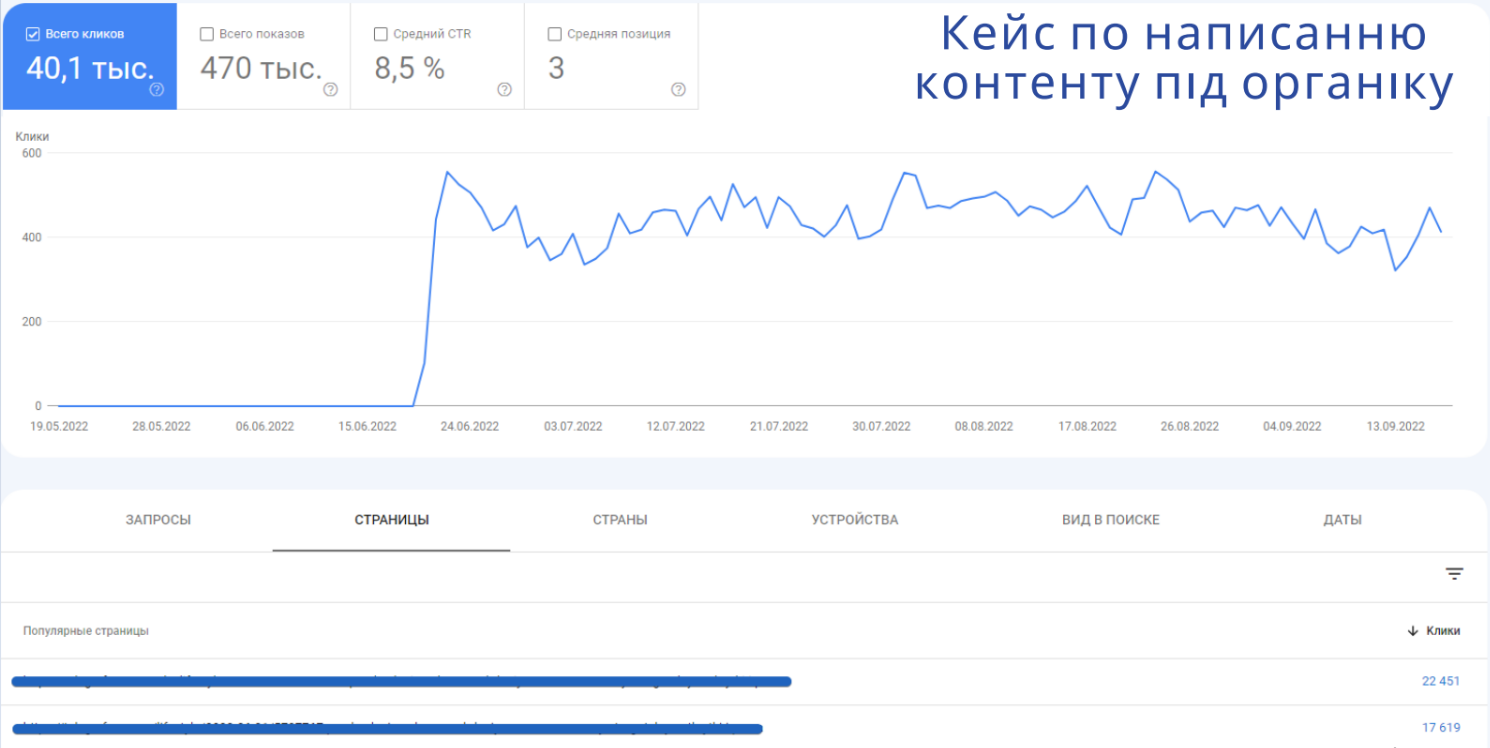Click help icon on Средняя позиция card
This screenshot has width=1490, height=748.
pos(678,89)
